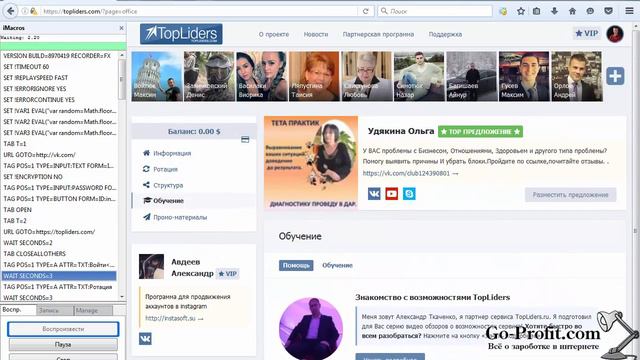
Task: Close the iMacros sidebar
Action: click(x=121, y=28)
